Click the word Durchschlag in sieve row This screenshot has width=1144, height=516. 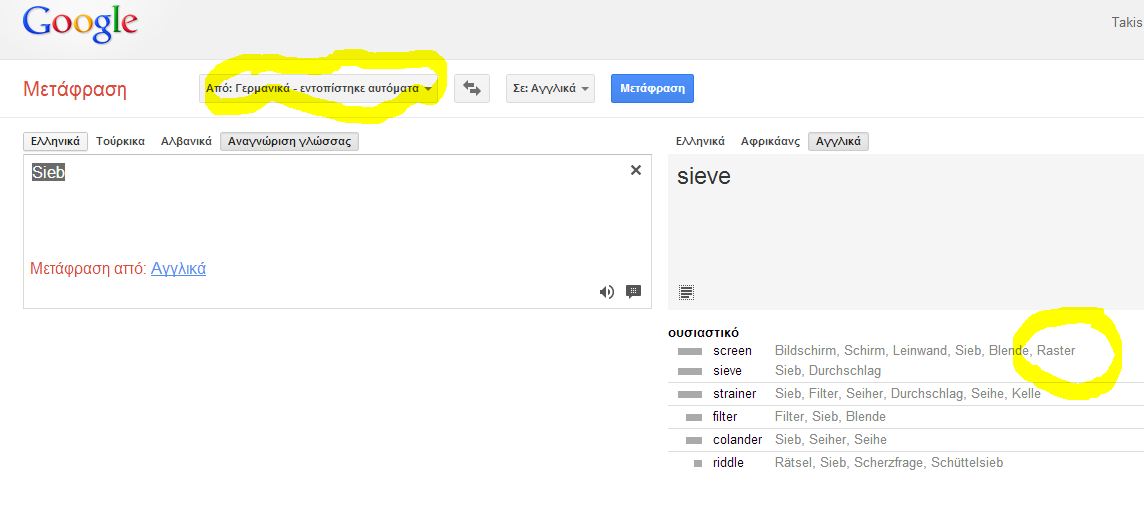[x=845, y=371]
